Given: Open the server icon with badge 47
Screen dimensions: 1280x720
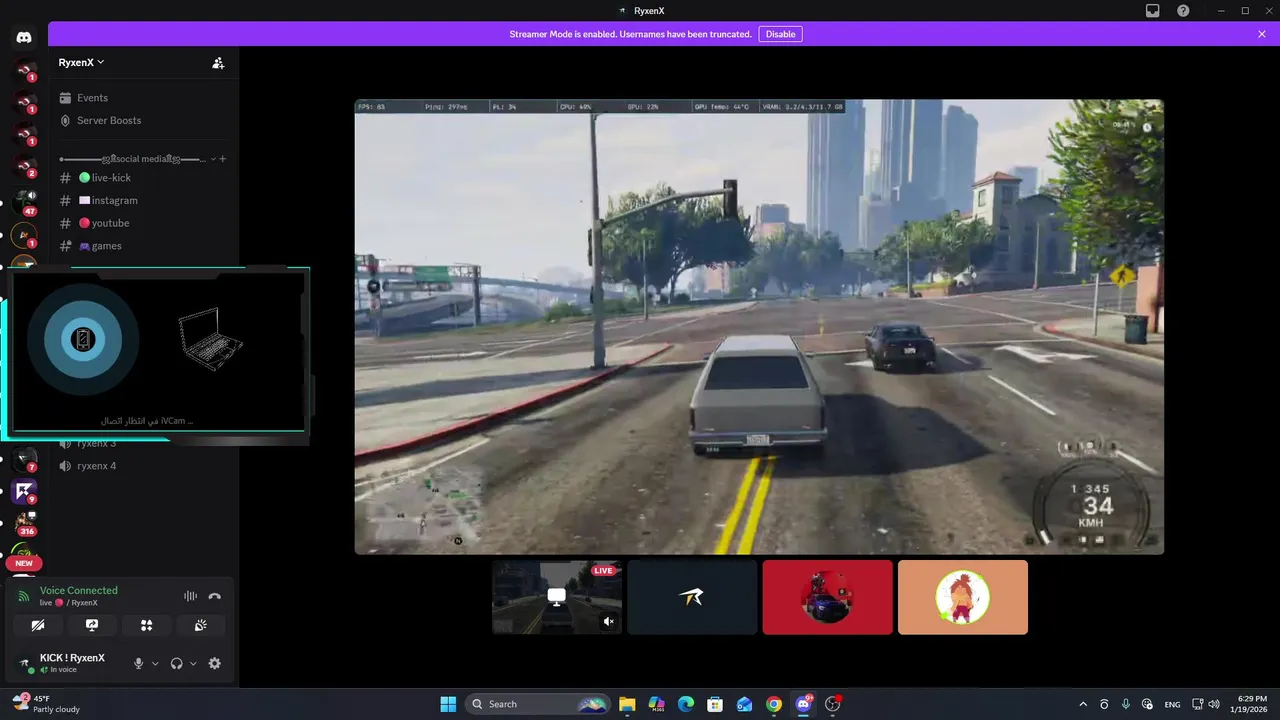Looking at the screenshot, I should coord(24,201).
